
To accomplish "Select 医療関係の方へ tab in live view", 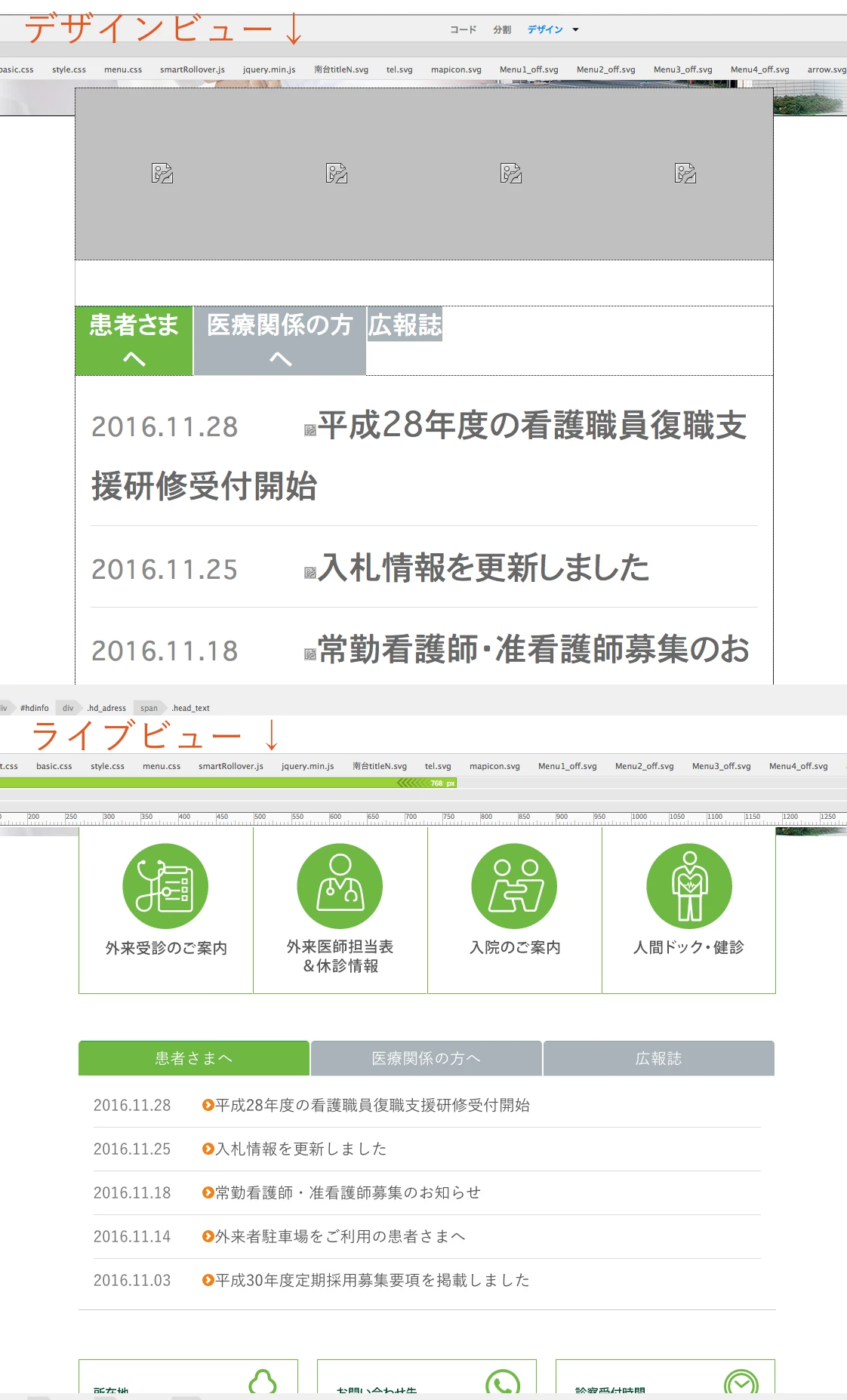I will (427, 1058).
